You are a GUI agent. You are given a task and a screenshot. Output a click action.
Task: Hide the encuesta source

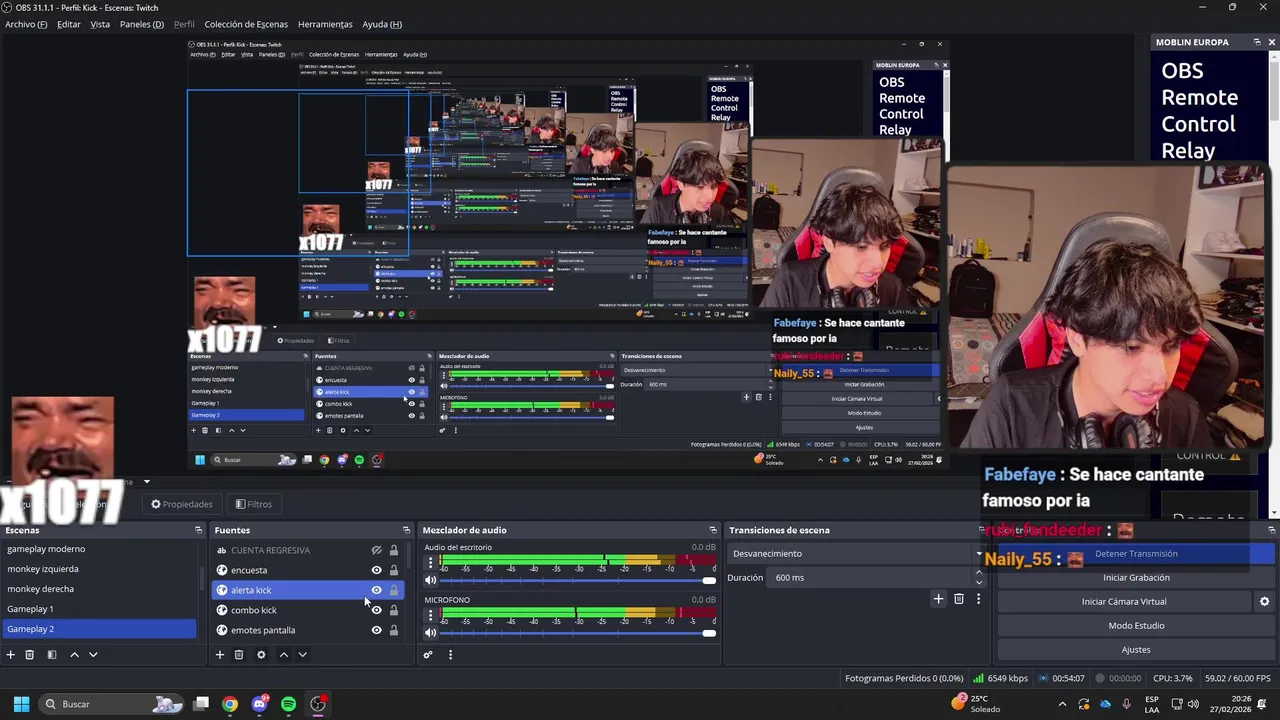point(376,570)
